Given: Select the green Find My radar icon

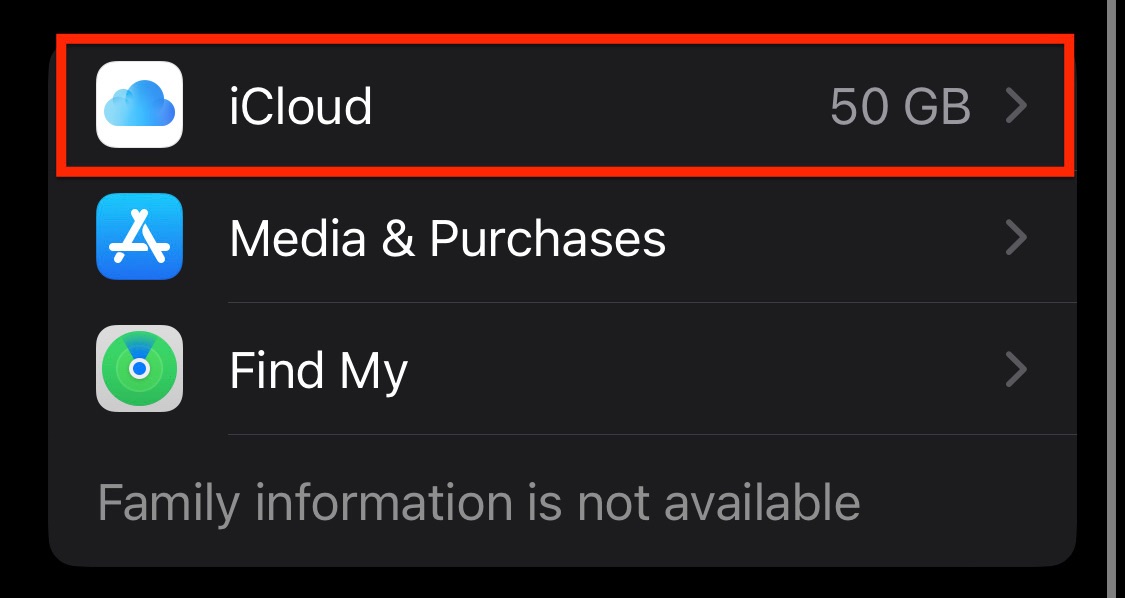Looking at the screenshot, I should (x=140, y=369).
